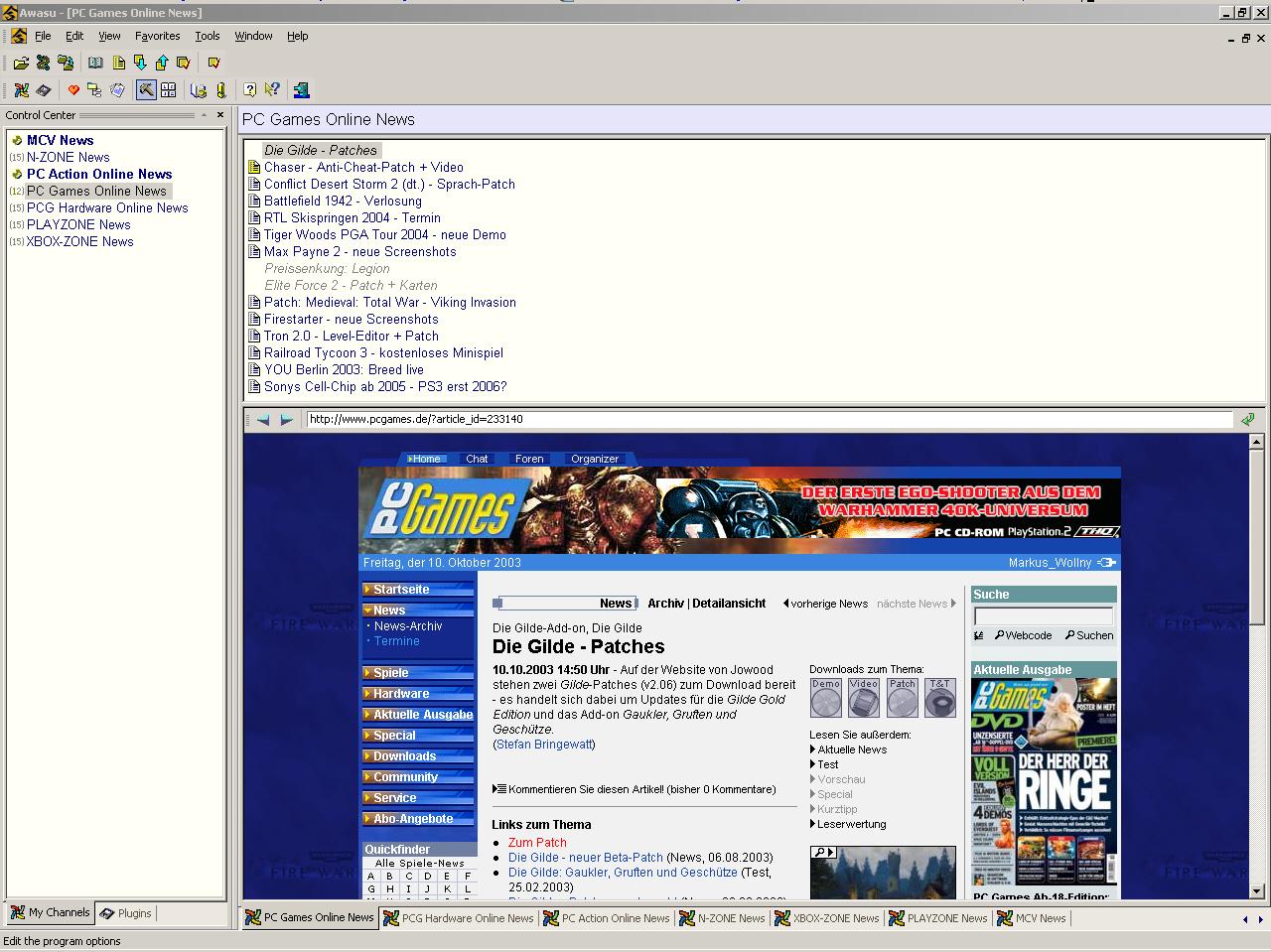Open the File menu
The height and width of the screenshot is (952, 1271).
(x=43, y=36)
